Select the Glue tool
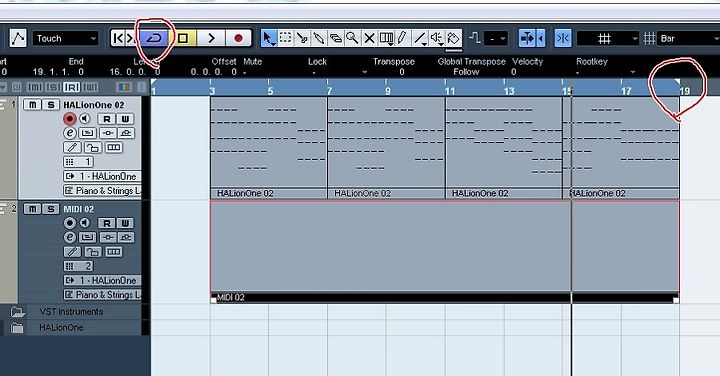The width and height of the screenshot is (720, 376). point(319,38)
